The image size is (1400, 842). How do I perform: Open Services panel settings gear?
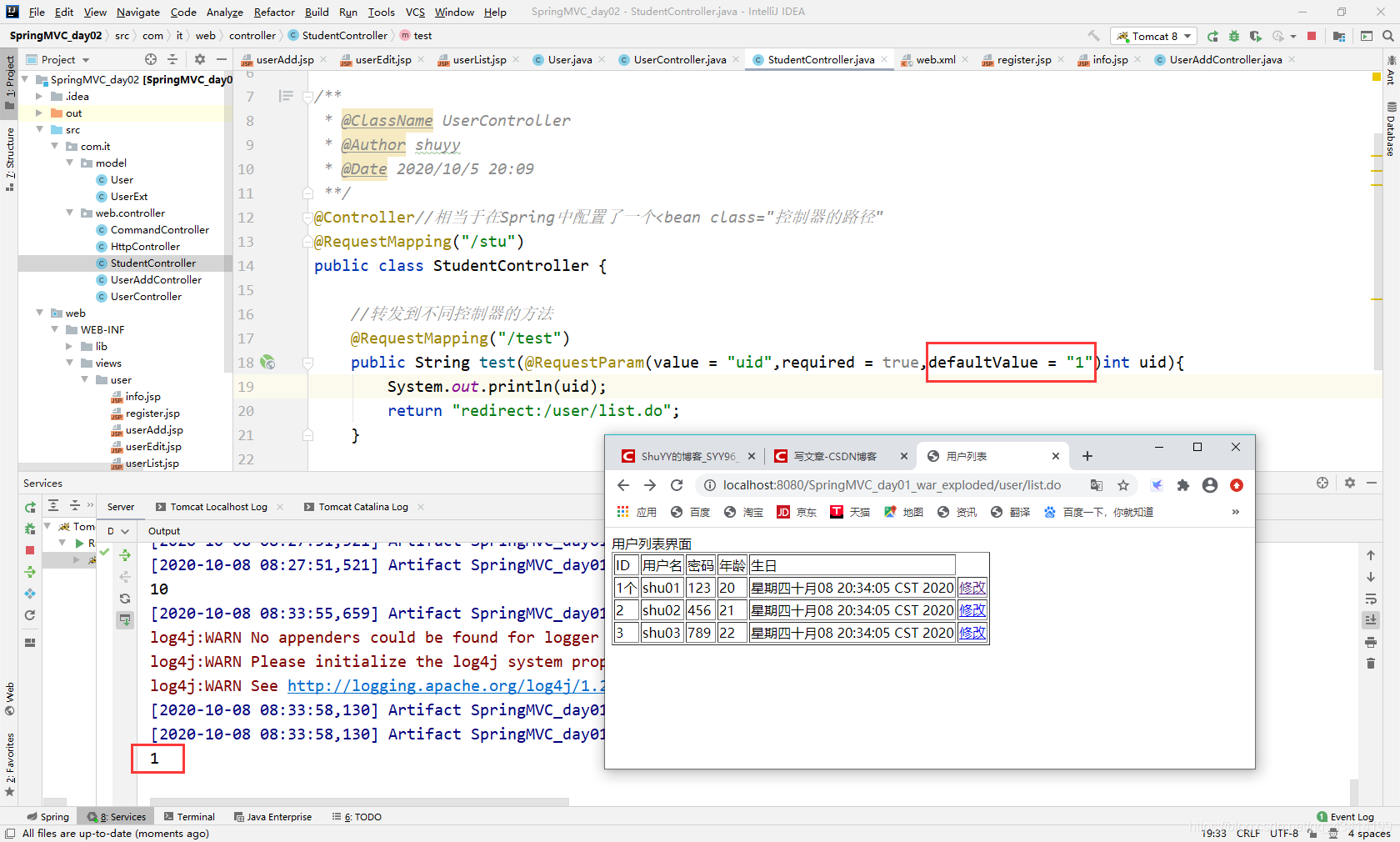1350,483
